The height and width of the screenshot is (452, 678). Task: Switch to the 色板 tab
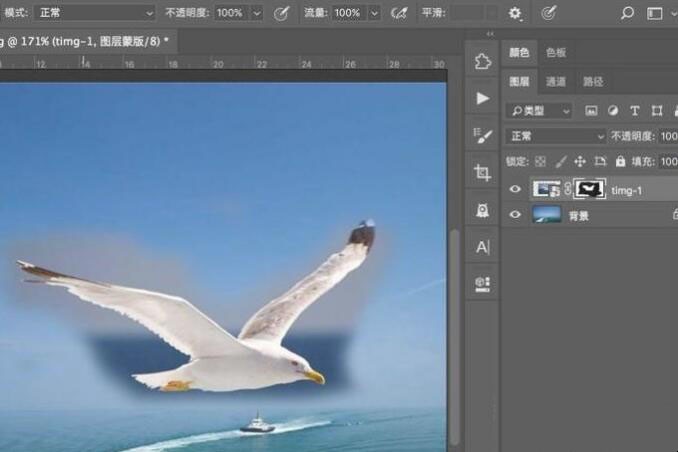click(555, 52)
